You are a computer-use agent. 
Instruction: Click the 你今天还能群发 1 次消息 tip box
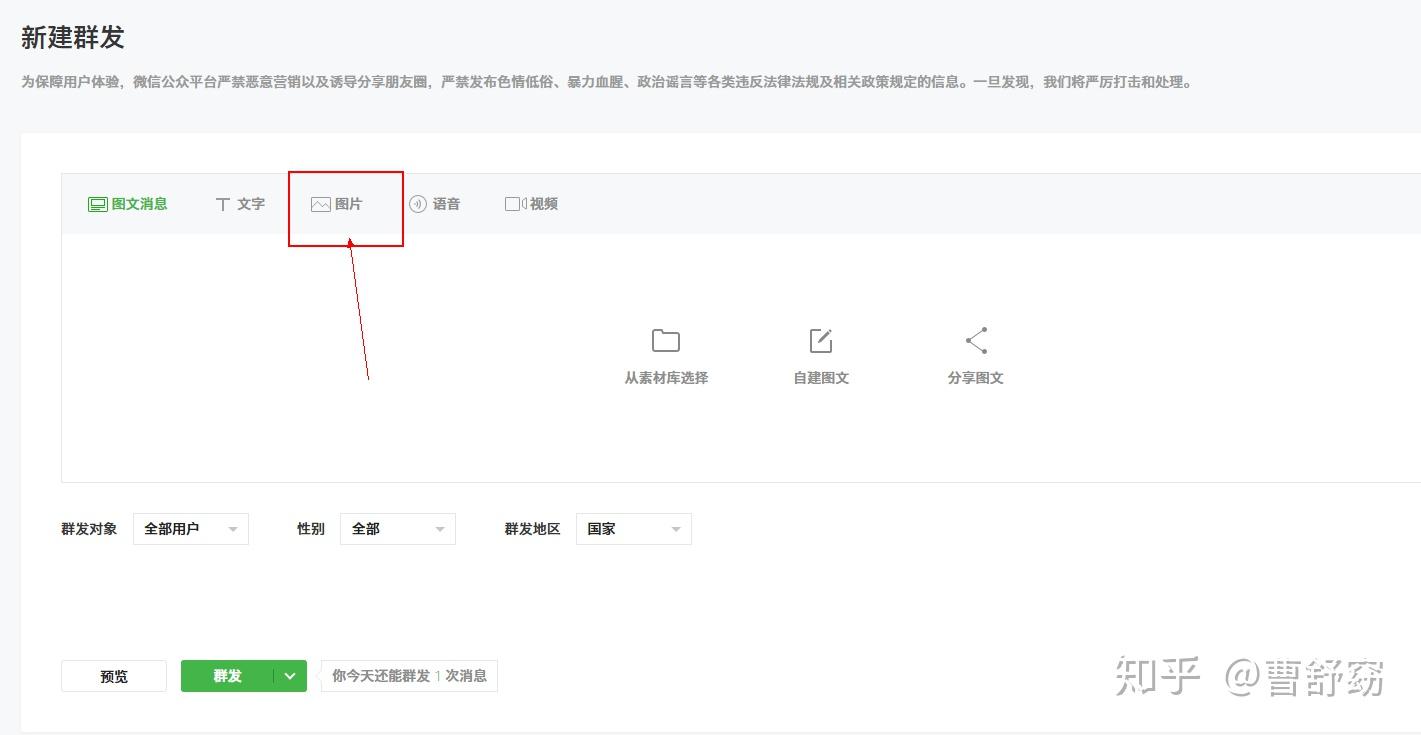click(410, 676)
